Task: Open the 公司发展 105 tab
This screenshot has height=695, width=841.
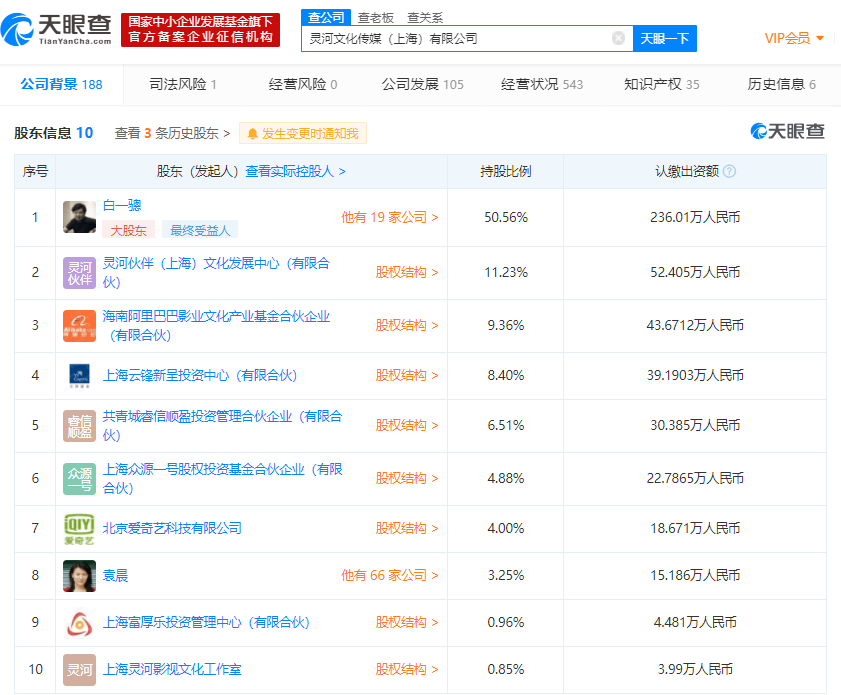Action: 423,84
